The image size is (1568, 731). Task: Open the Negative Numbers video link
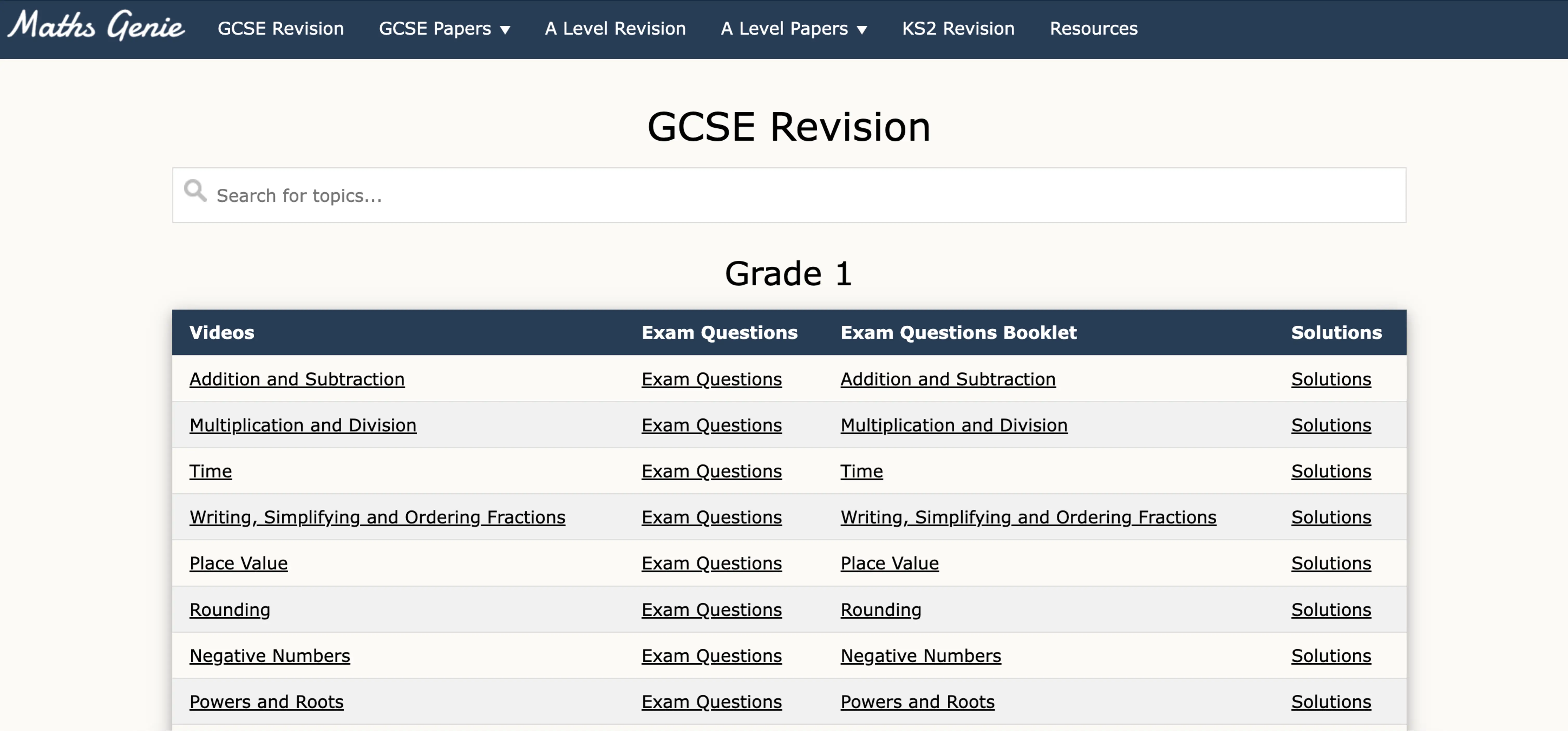[270, 656]
